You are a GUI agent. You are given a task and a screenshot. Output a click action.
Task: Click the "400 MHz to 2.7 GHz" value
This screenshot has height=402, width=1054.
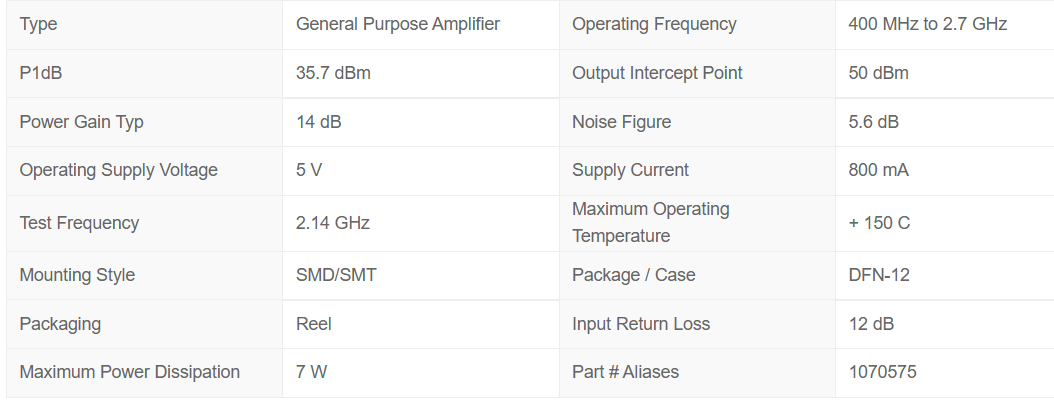coord(927,24)
